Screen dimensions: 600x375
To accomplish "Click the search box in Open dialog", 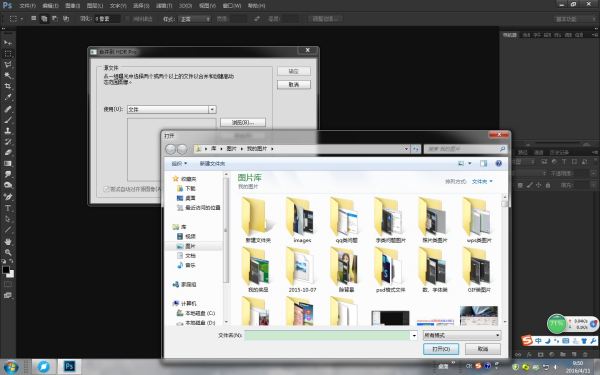I will point(465,149).
